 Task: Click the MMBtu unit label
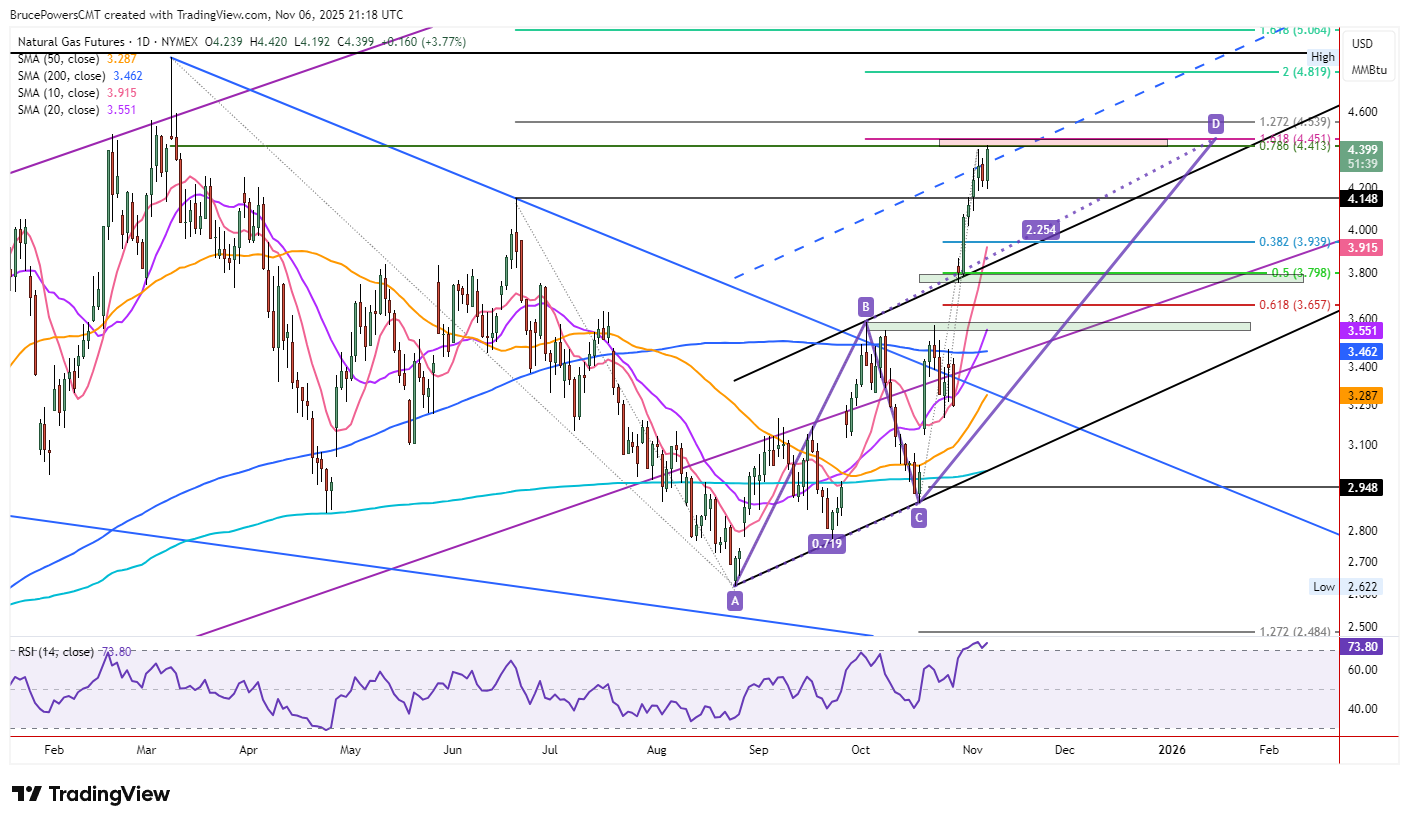coord(1368,70)
